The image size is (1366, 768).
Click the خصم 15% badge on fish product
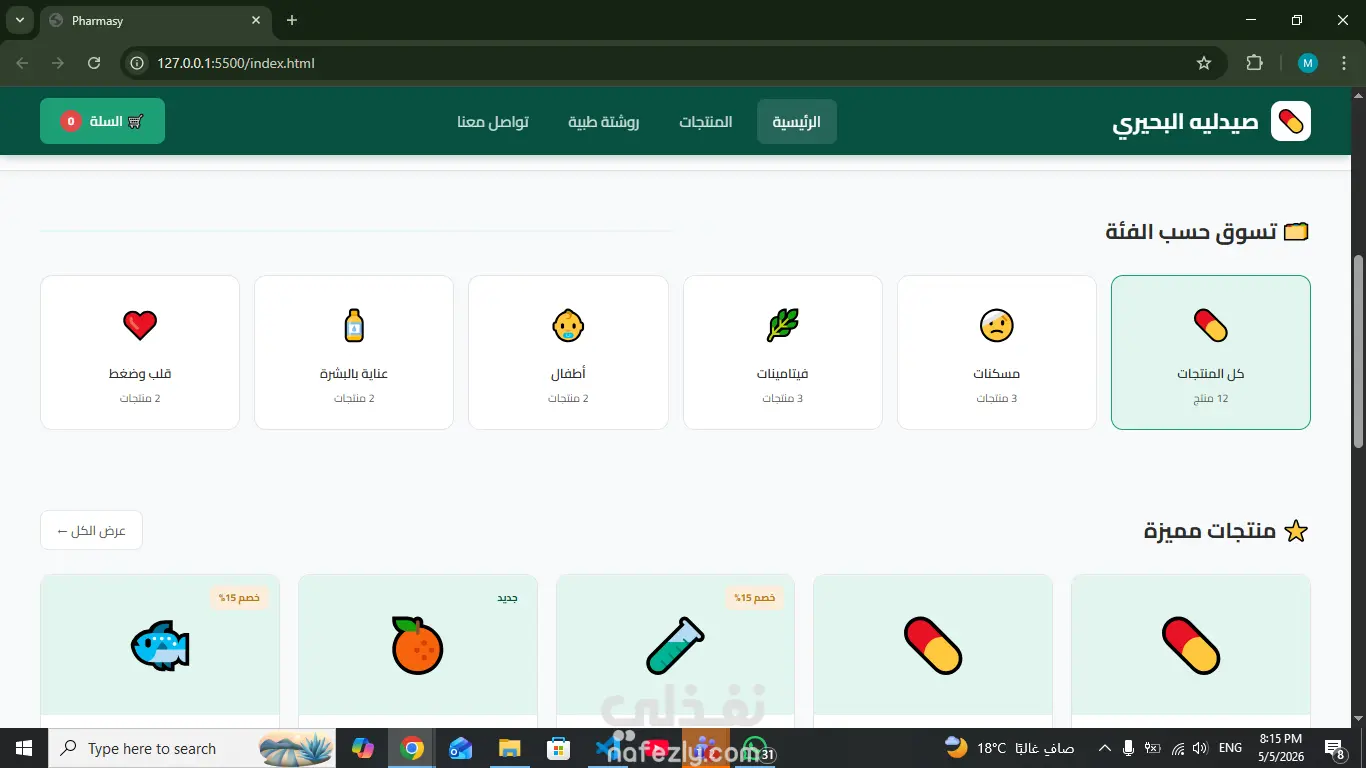coord(239,598)
